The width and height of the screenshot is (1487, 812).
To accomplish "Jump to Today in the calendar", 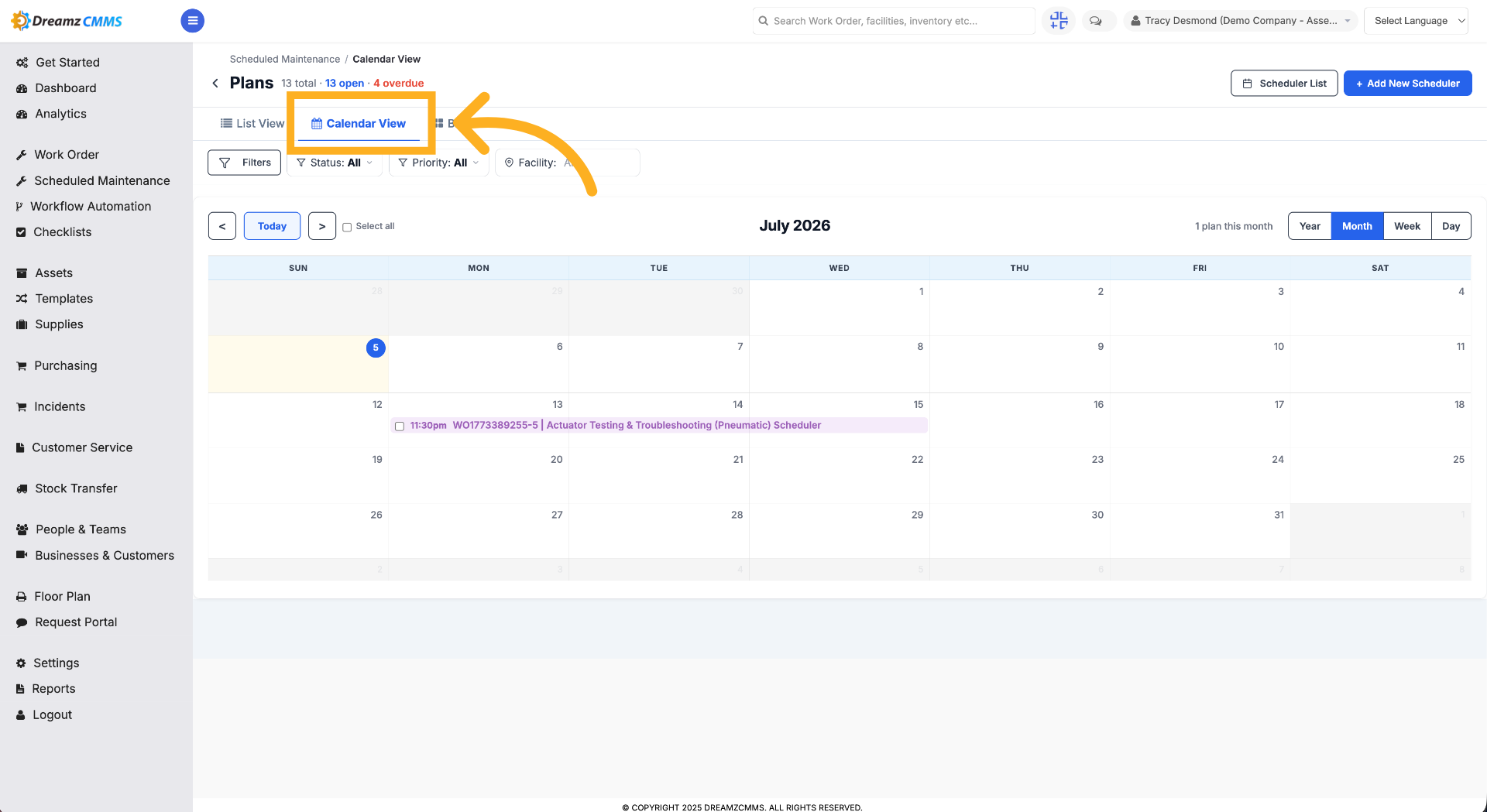I will (272, 226).
